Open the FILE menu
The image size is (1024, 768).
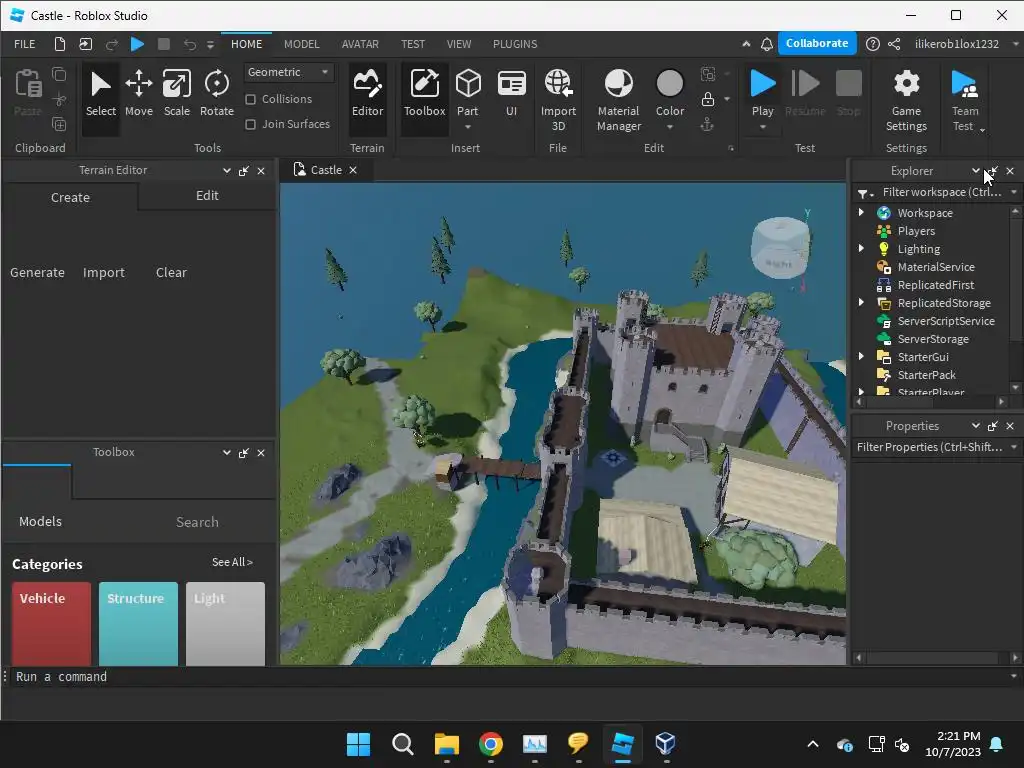click(25, 44)
